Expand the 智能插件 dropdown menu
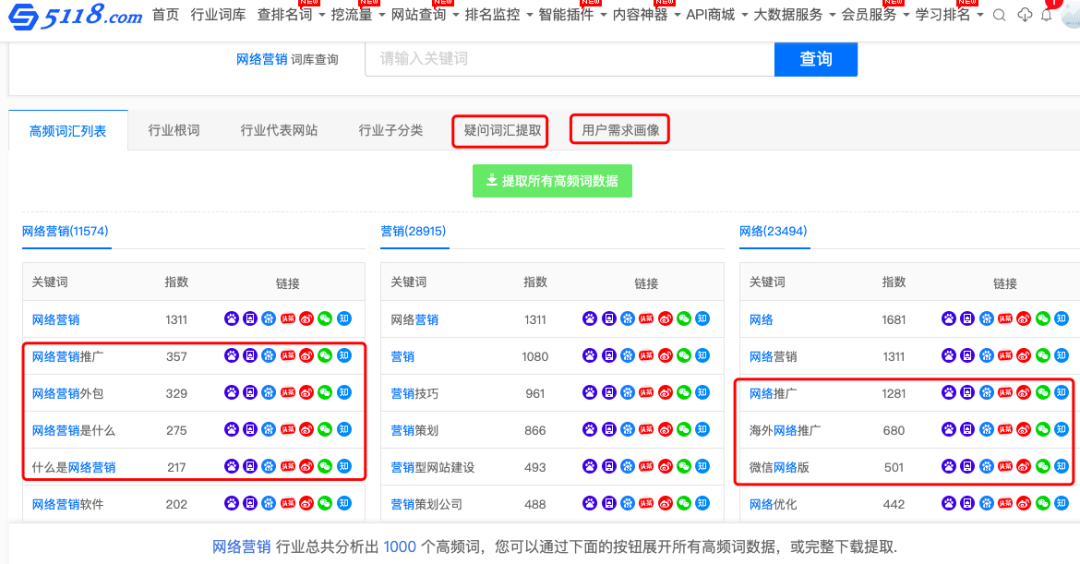The height and width of the screenshot is (564, 1080). tap(572, 14)
